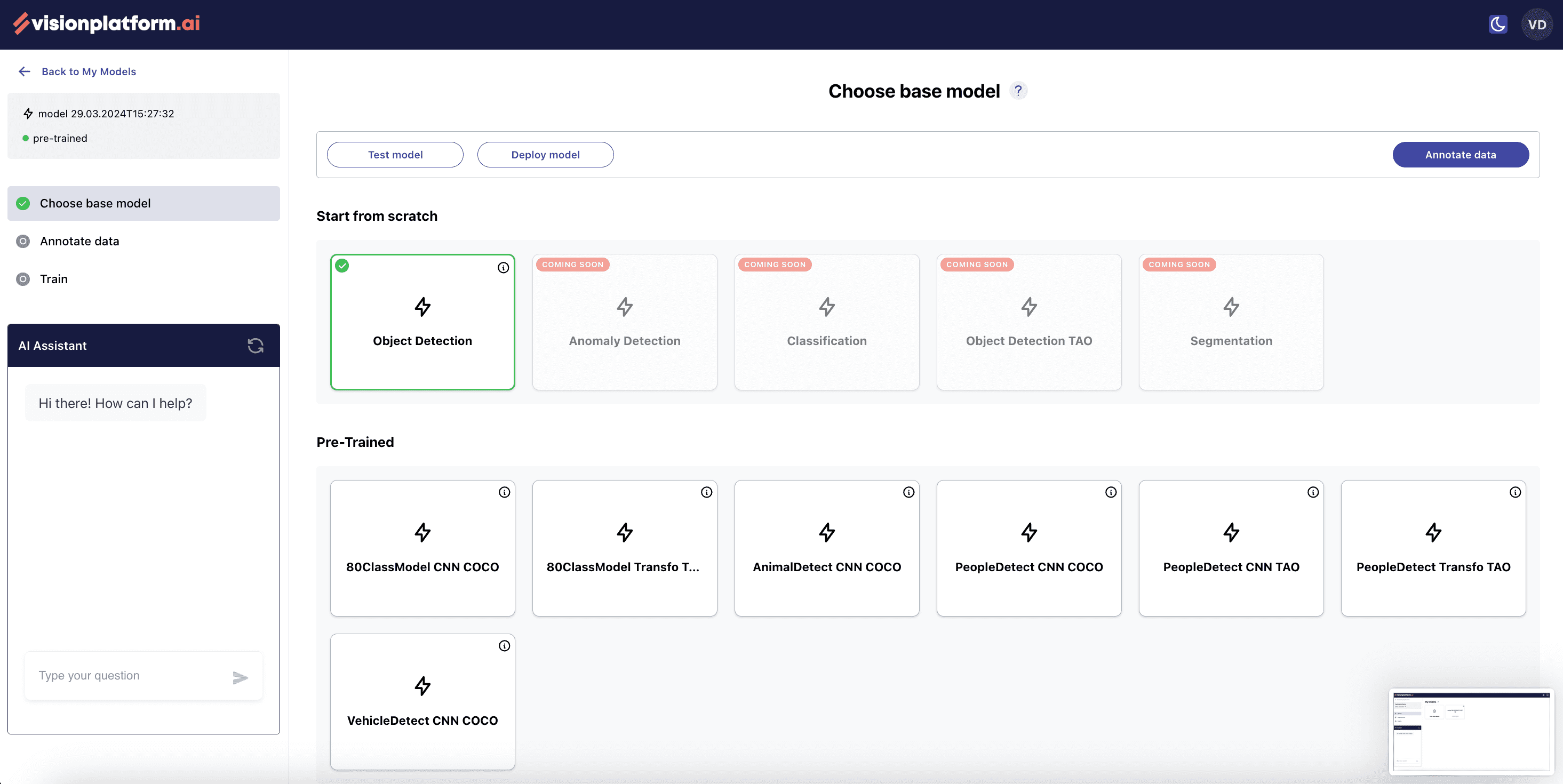The image size is (1563, 784).
Task: Click the blue Annotate data button
Action: pyautogui.click(x=1460, y=155)
